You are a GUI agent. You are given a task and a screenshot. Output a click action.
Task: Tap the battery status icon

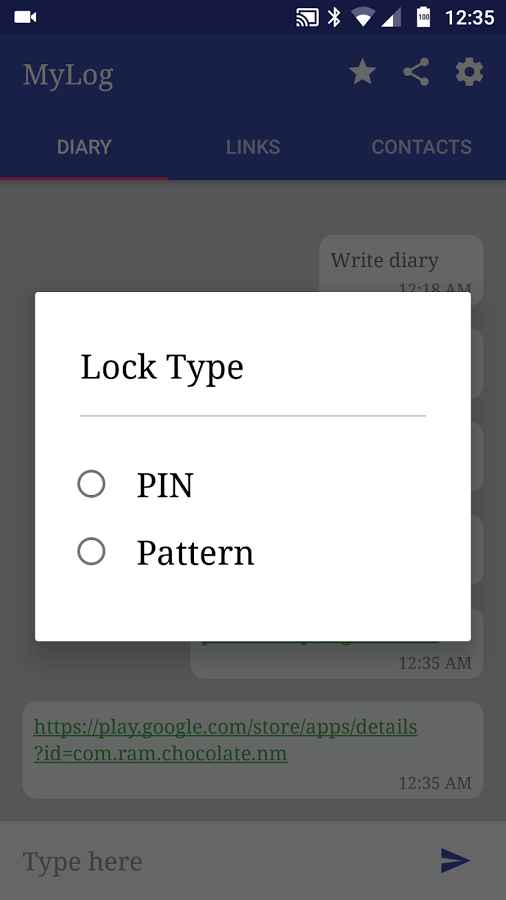point(423,17)
